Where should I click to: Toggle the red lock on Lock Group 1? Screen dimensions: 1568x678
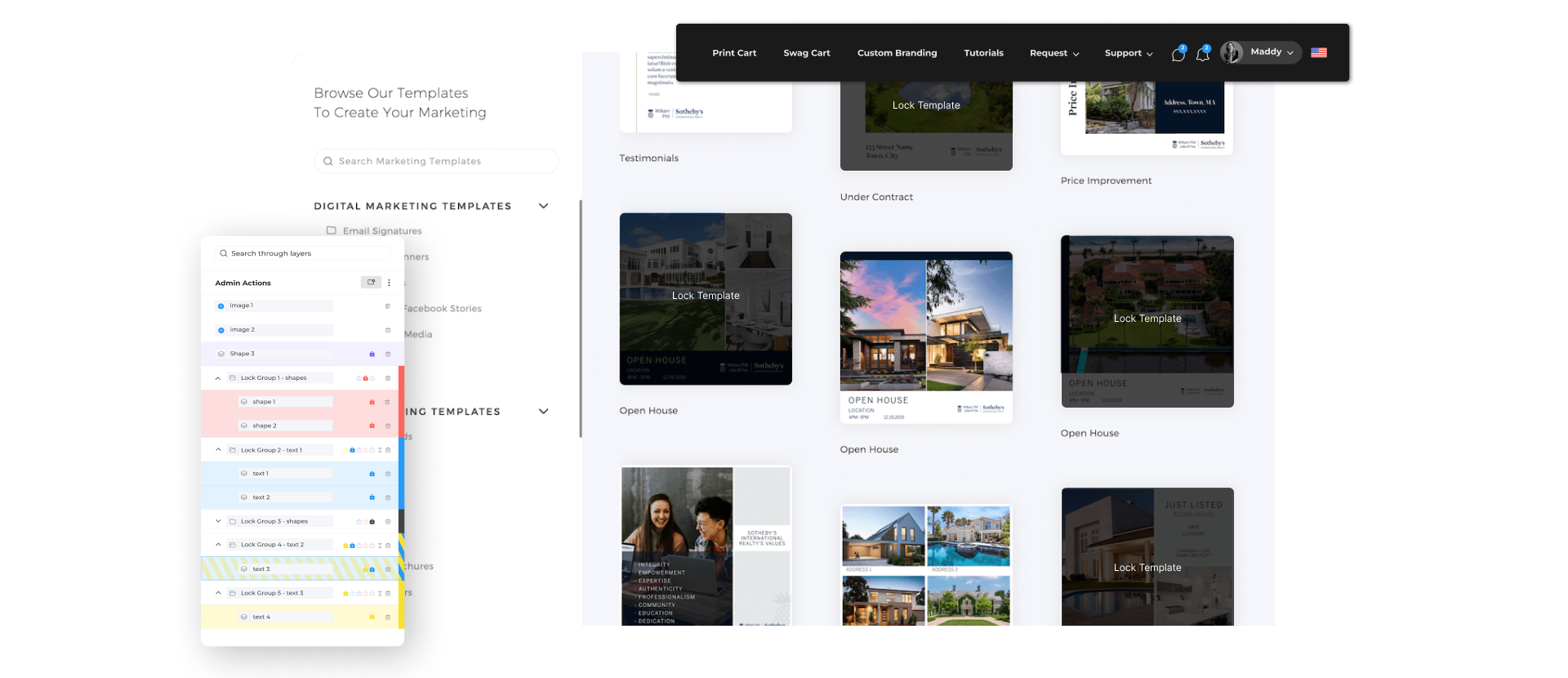coord(365,378)
